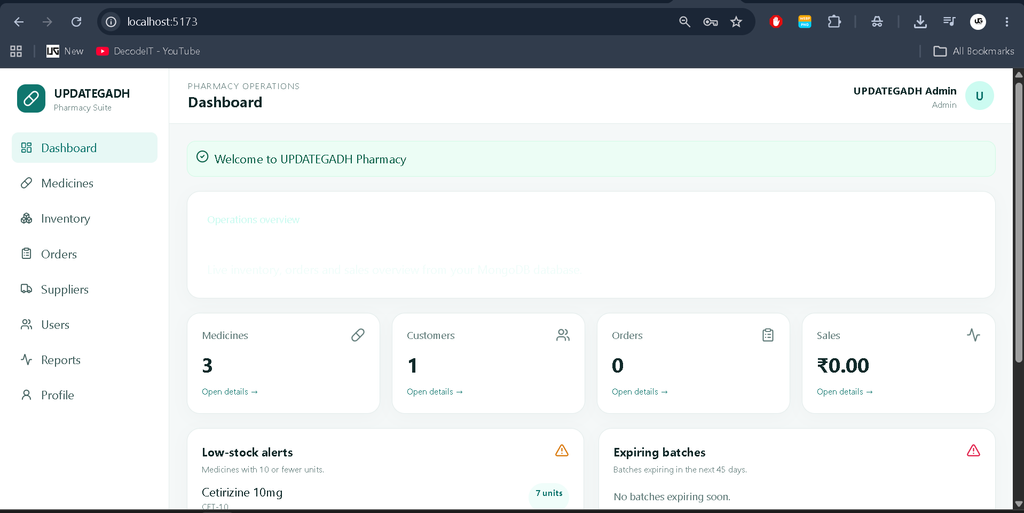Click the check circle icon in welcome banner
Viewport: 1024px width, 513px height.
click(202, 157)
